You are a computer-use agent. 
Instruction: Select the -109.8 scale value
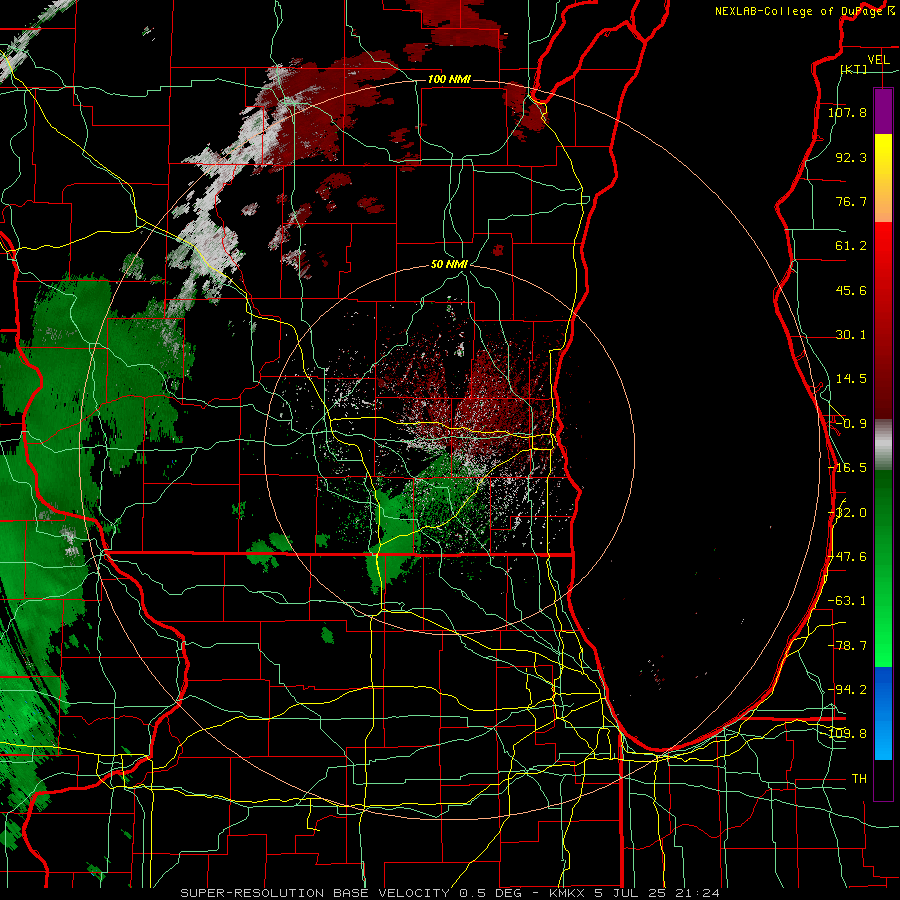(x=847, y=734)
